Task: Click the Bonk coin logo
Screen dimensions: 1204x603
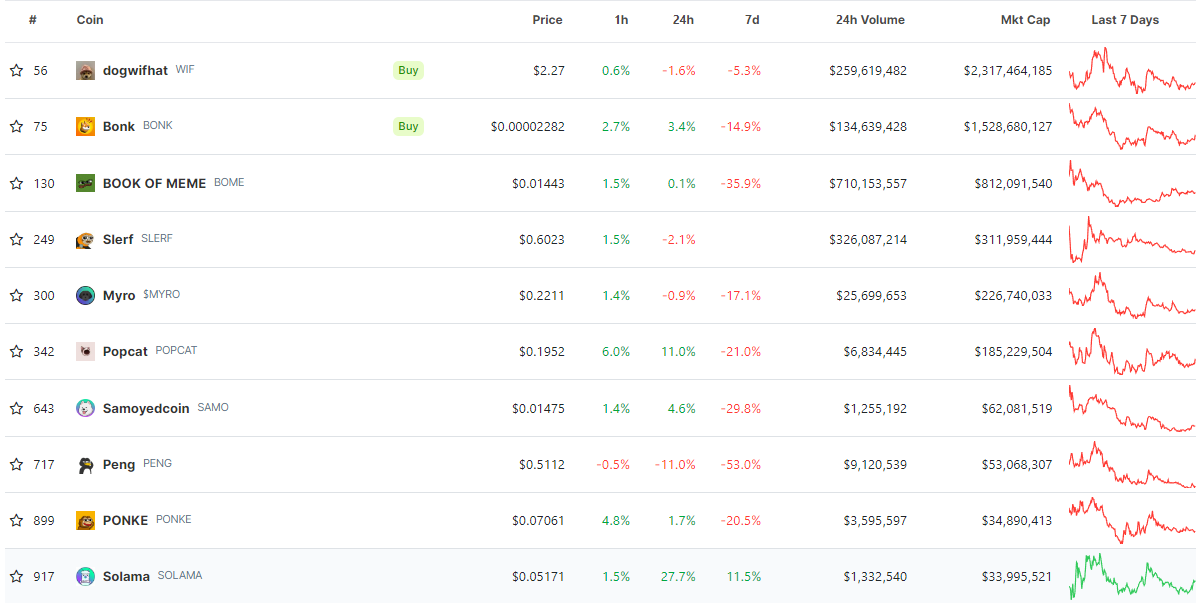Action: click(85, 126)
